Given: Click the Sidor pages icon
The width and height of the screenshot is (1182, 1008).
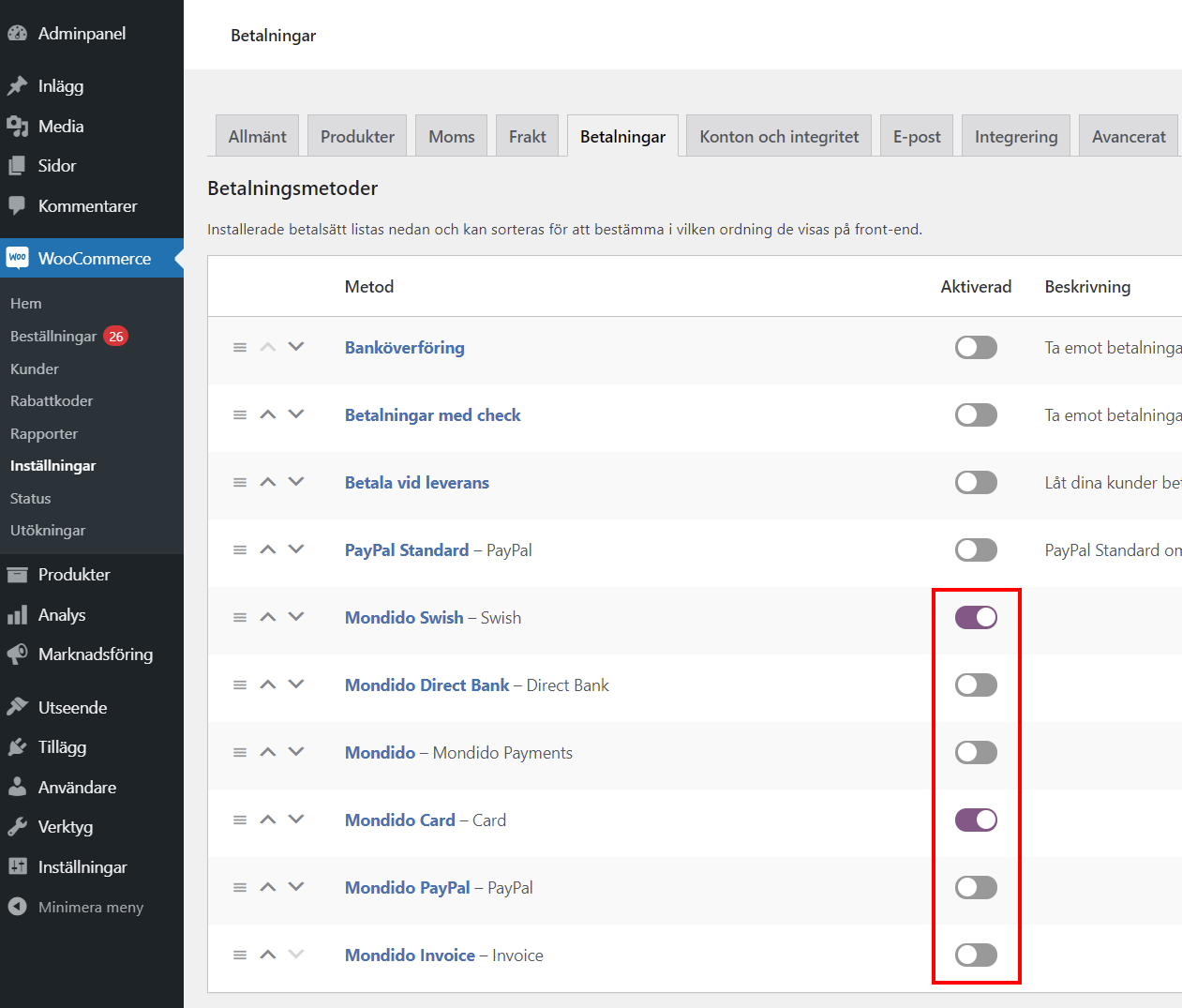Looking at the screenshot, I should (x=17, y=166).
